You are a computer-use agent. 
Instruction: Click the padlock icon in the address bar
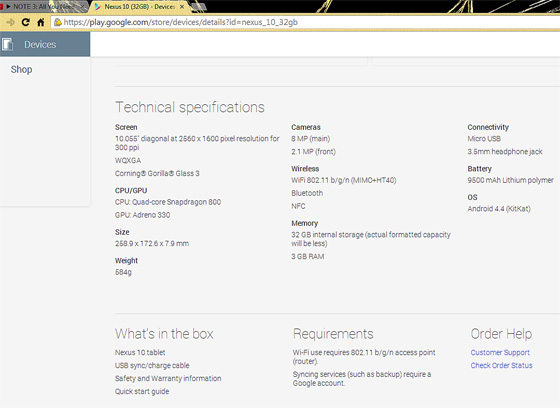pos(58,22)
